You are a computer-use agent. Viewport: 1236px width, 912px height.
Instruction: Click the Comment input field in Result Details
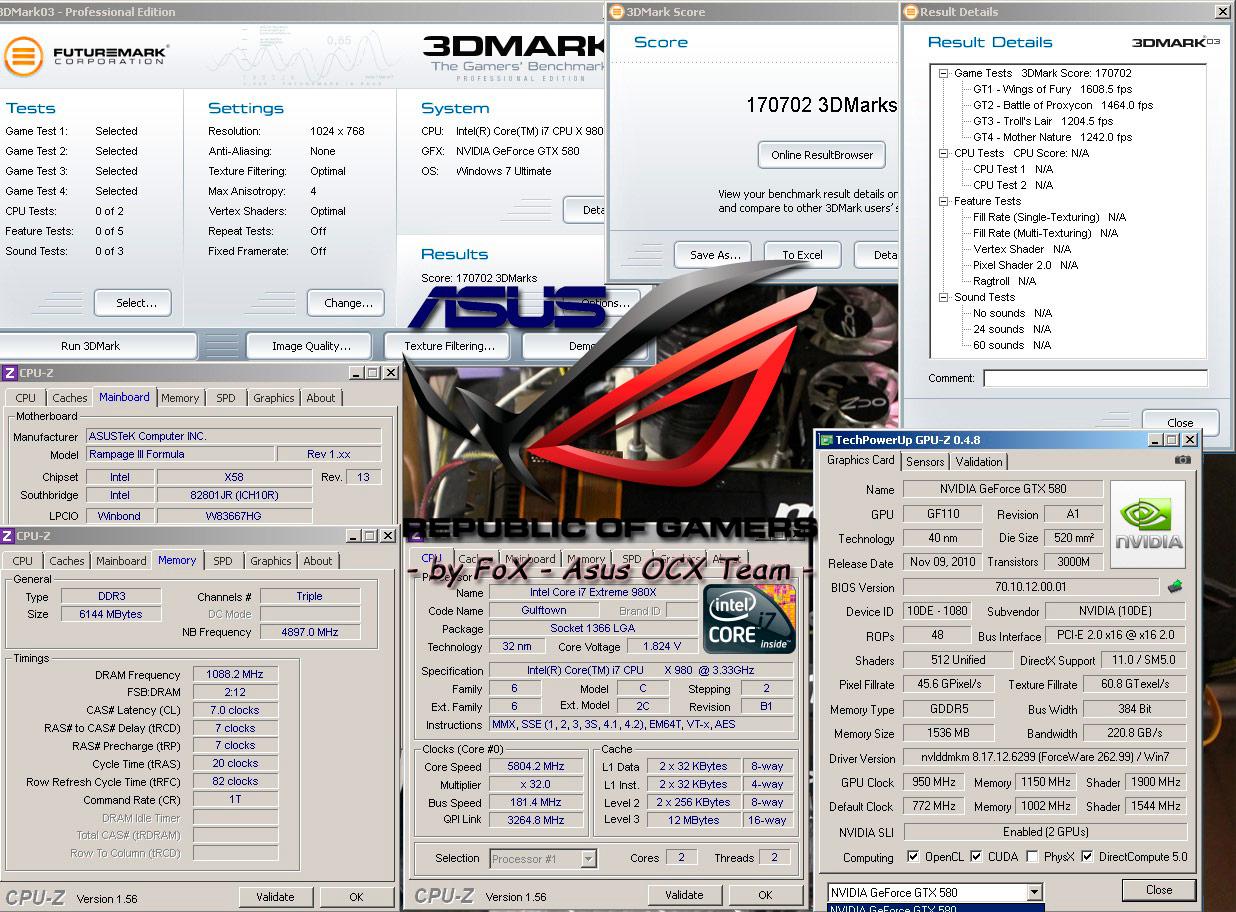click(1095, 378)
